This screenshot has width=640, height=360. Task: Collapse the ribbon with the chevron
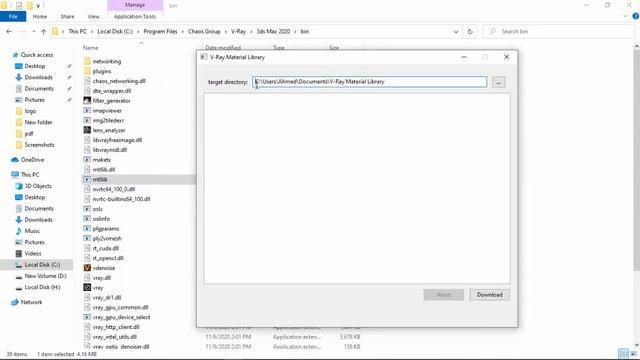click(625, 16)
